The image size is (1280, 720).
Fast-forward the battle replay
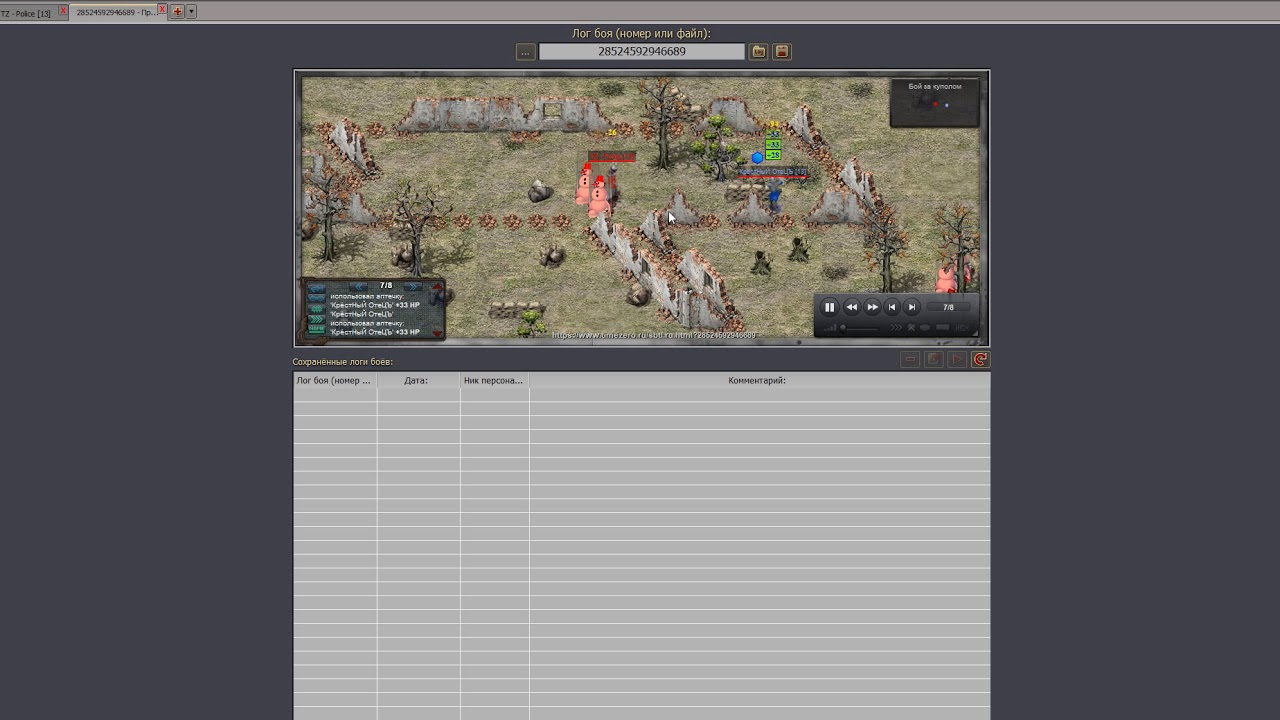[x=872, y=307]
